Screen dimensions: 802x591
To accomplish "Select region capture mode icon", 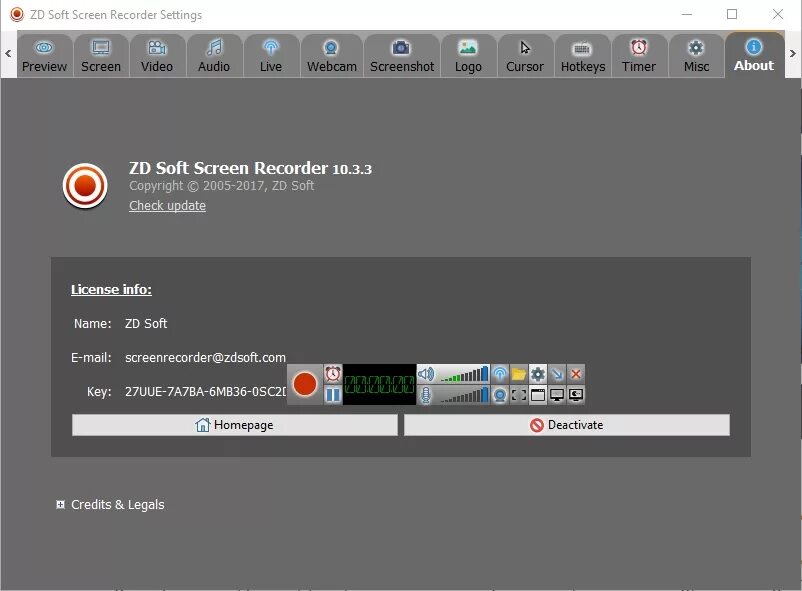I will 519,395.
